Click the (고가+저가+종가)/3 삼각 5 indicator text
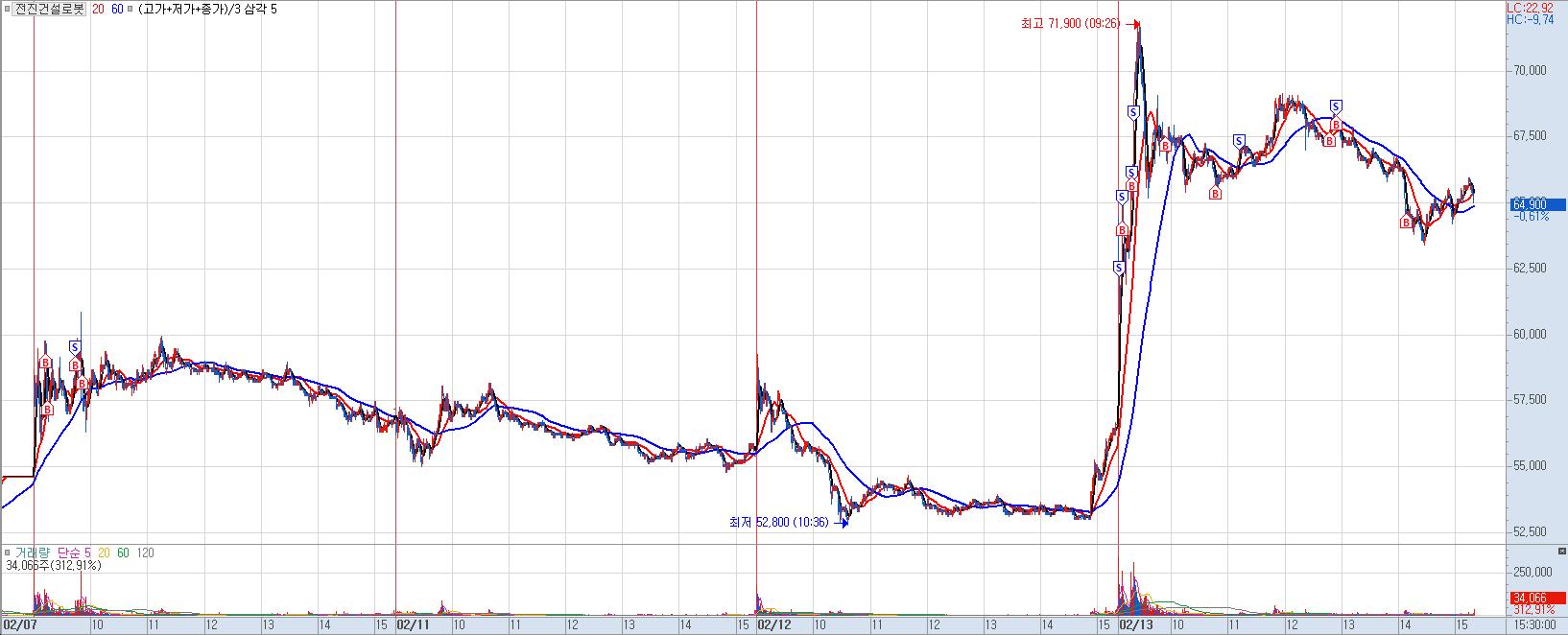Viewport: 1568px width, 635px height. tap(207, 9)
